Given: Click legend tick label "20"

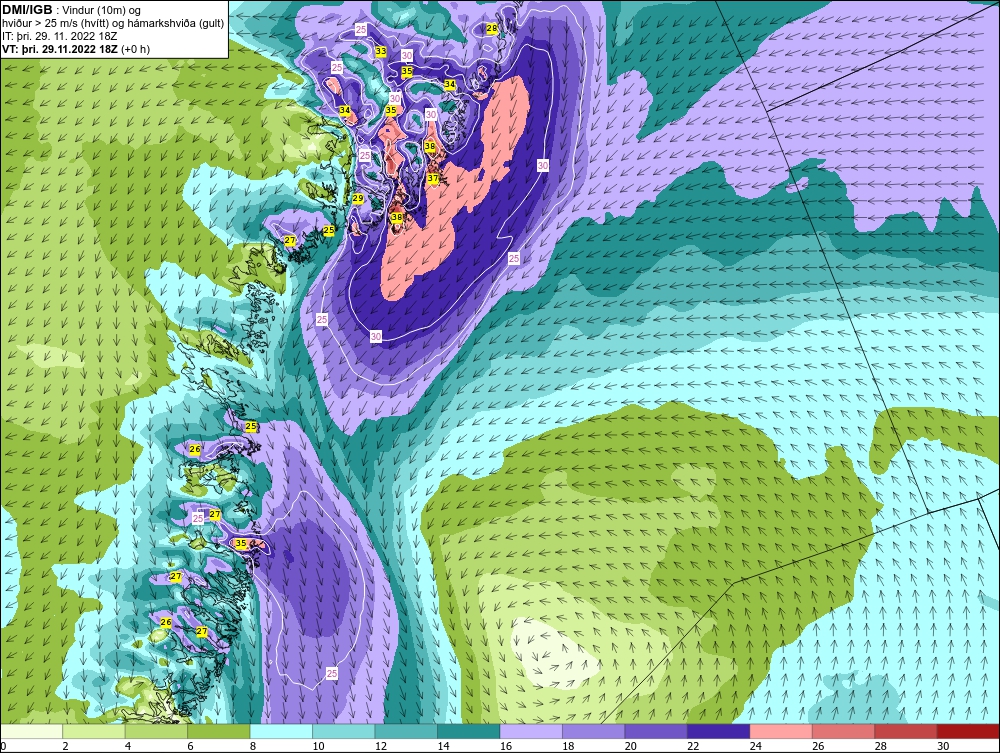Looking at the screenshot, I should point(631,746).
